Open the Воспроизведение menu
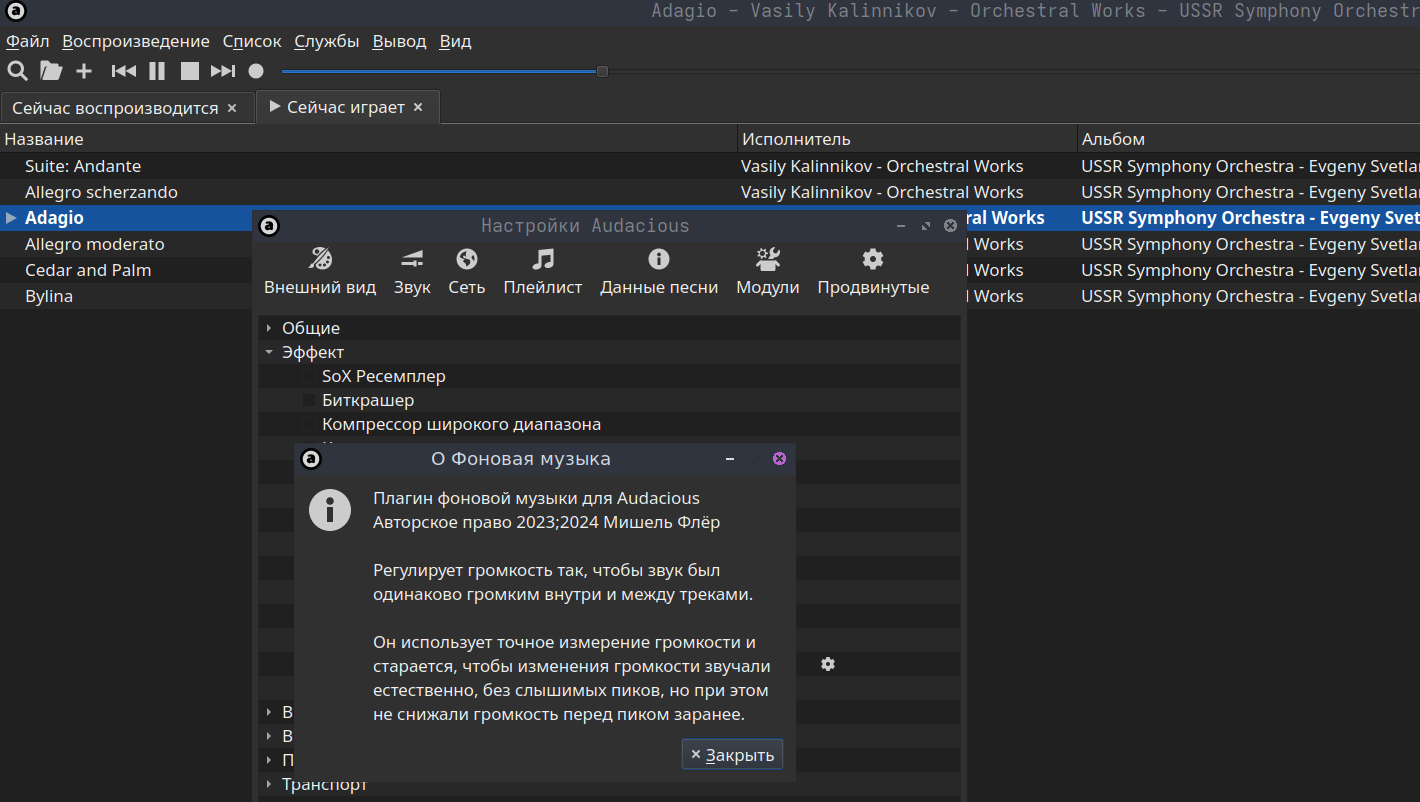Viewport: 1420px width, 802px height. pyautogui.click(x=136, y=41)
